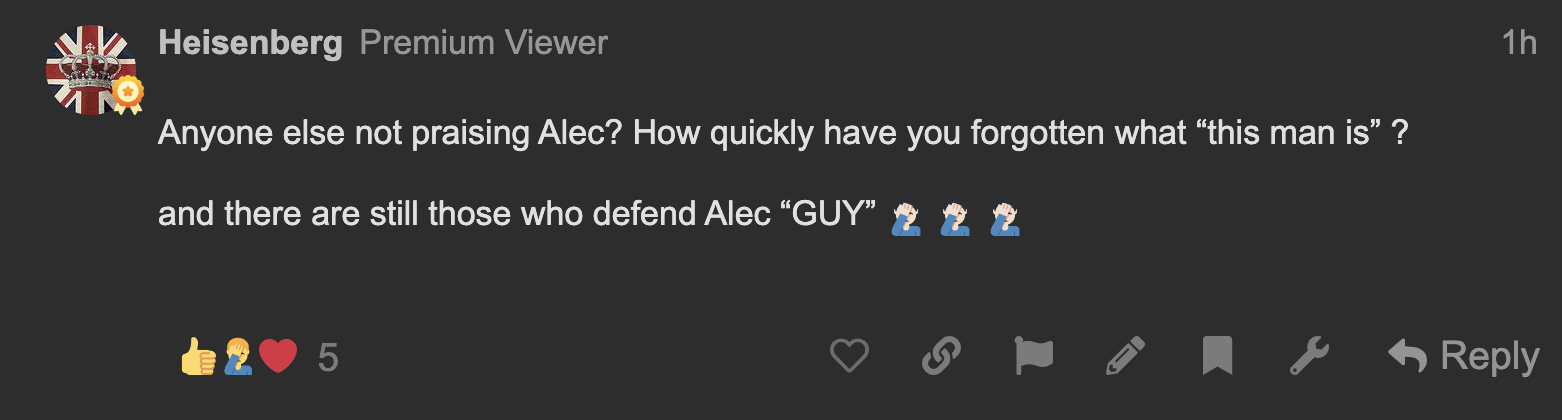Open the post date from the 1h timestamp
This screenshot has width=1562, height=420.
coord(1519,43)
